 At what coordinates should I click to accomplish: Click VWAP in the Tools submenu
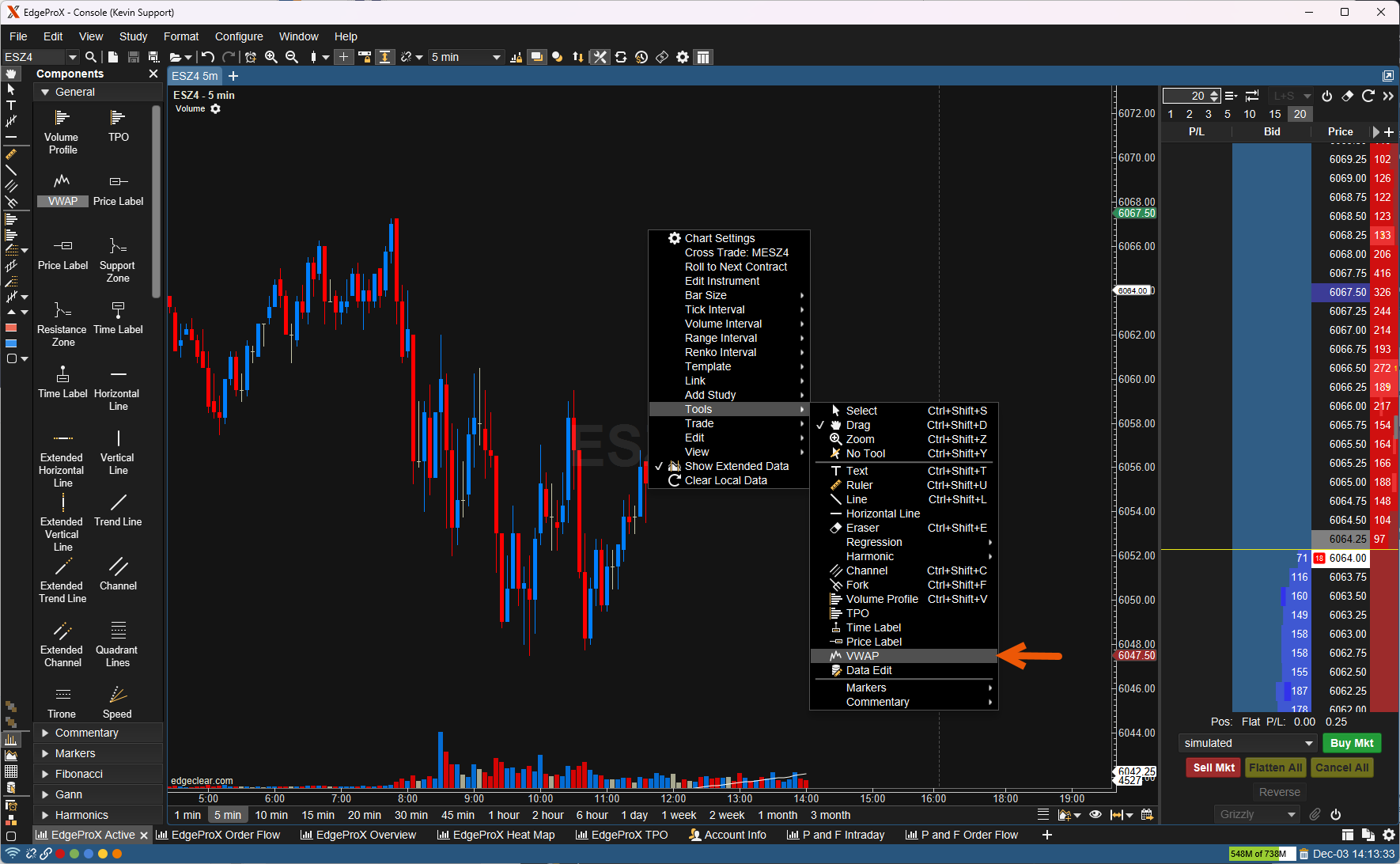[x=862, y=656]
